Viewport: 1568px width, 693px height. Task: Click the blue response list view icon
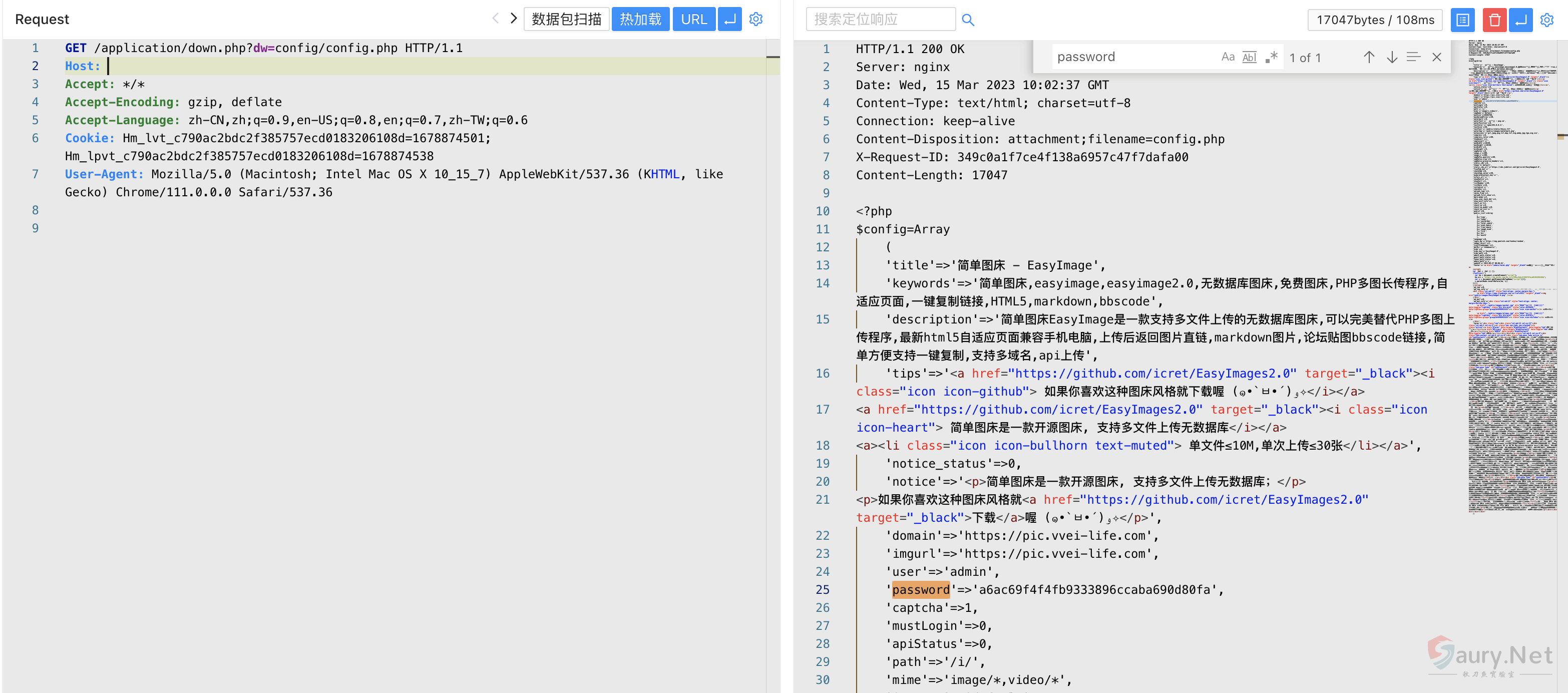pos(1462,20)
